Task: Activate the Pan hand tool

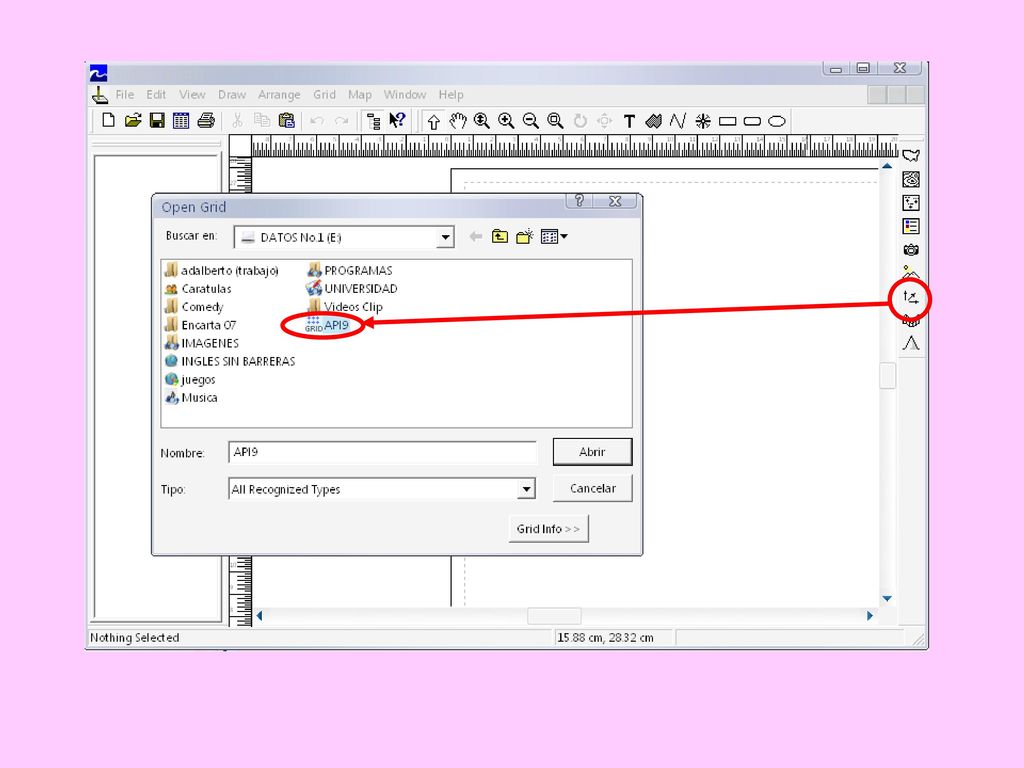Action: pos(458,121)
